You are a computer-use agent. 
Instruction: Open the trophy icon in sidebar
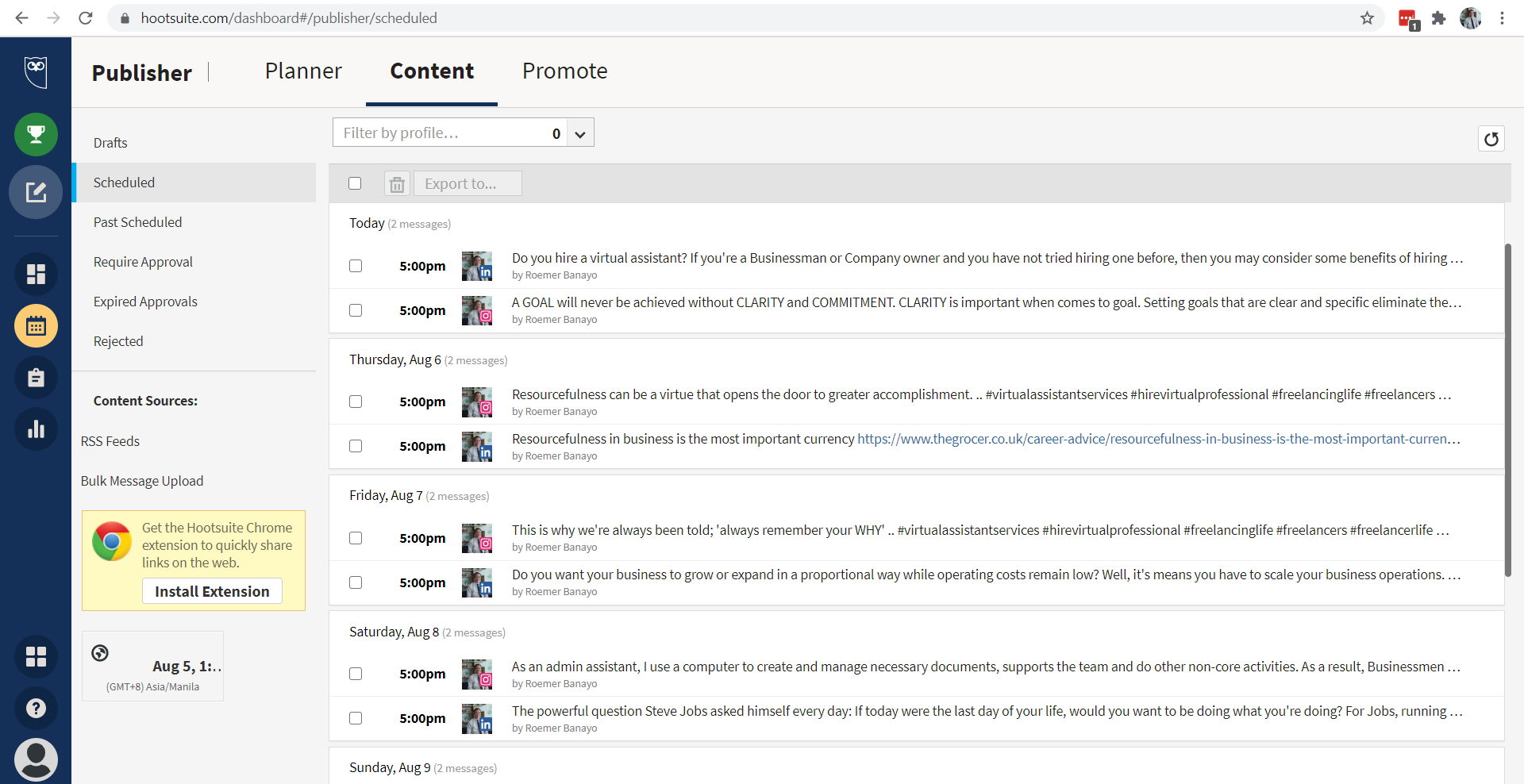[x=36, y=134]
